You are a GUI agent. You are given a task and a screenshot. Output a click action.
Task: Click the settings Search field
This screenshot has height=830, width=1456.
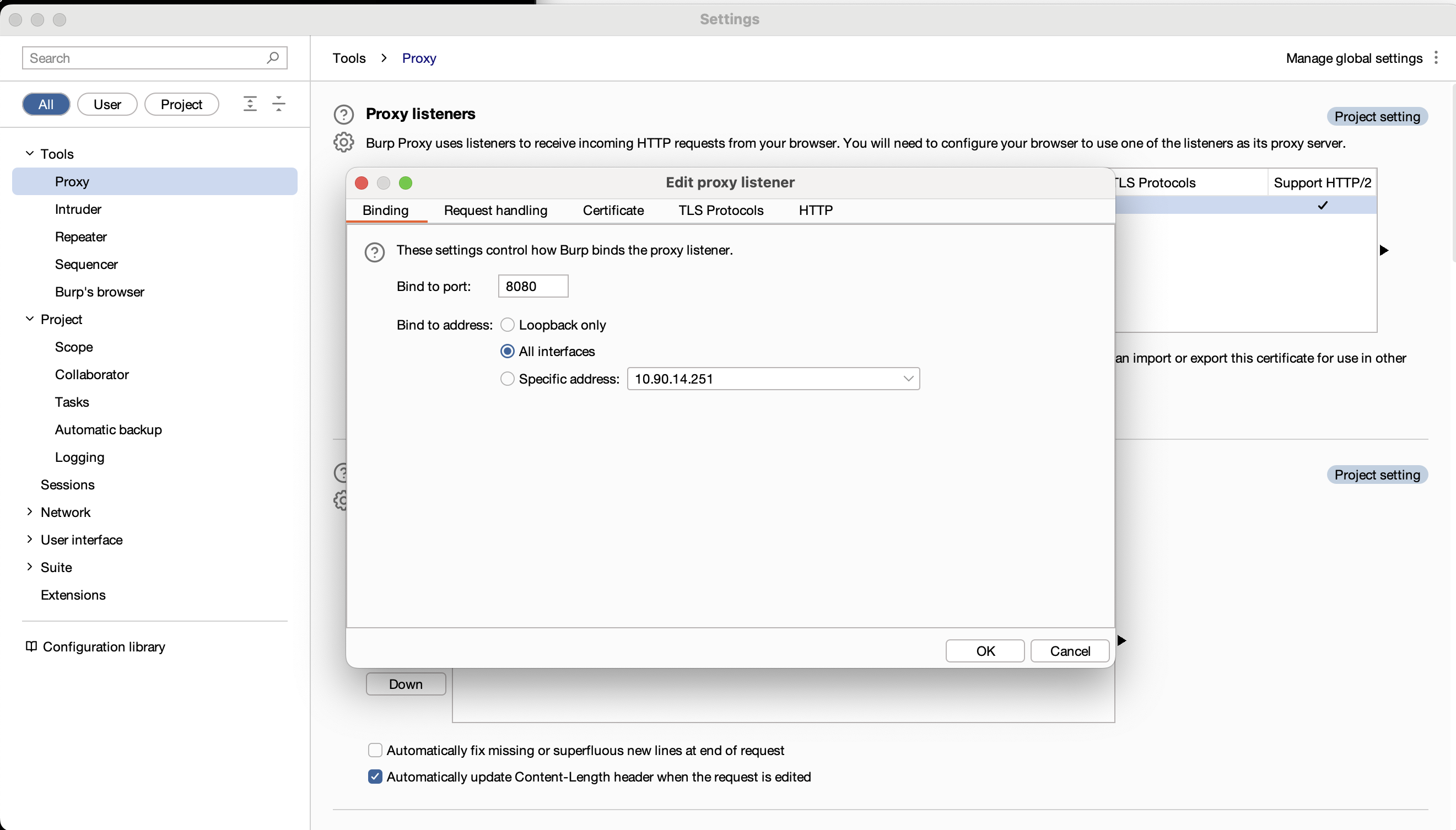tap(154, 57)
